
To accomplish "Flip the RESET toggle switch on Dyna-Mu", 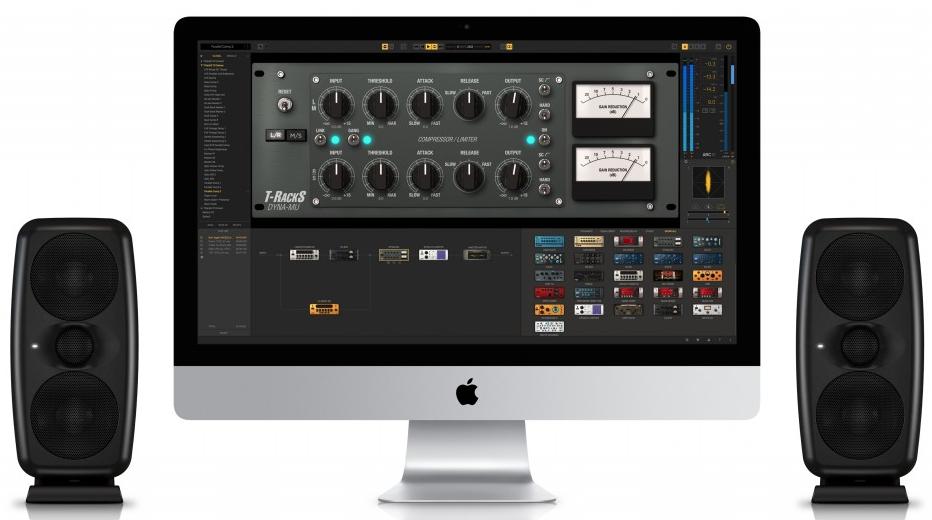I will pos(285,105).
